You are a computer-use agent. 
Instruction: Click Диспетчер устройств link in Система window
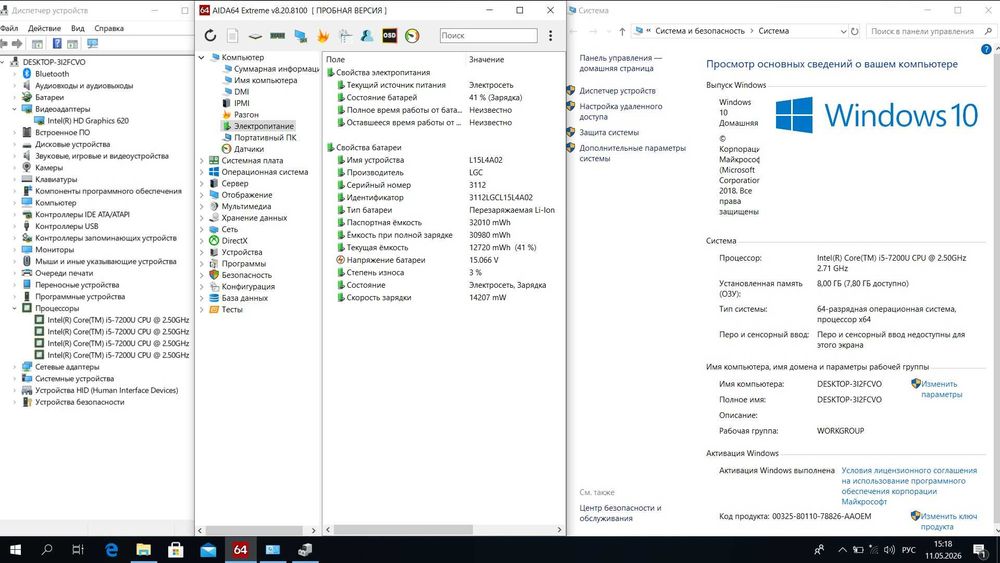click(617, 91)
